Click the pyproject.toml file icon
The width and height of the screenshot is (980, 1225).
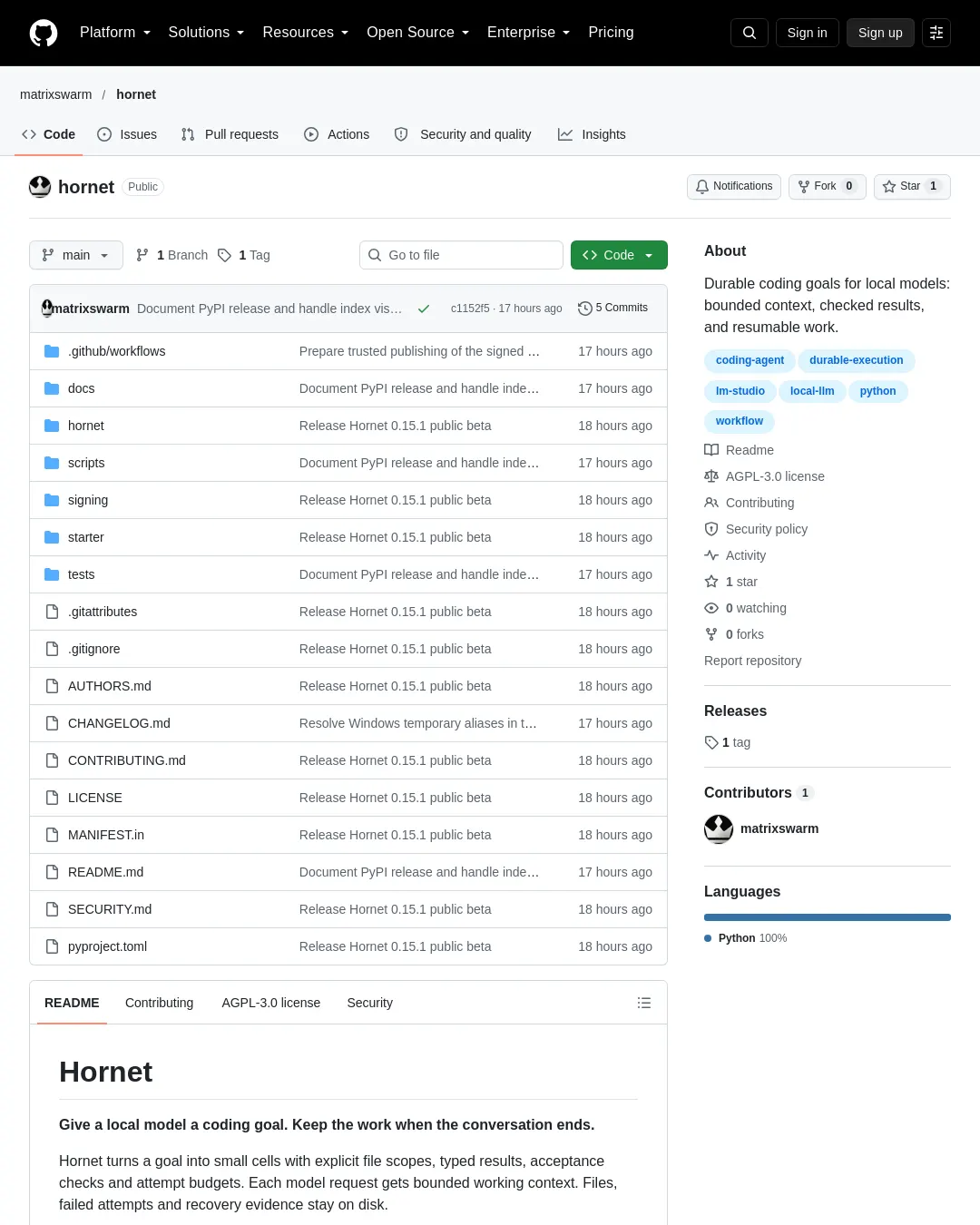click(x=52, y=946)
